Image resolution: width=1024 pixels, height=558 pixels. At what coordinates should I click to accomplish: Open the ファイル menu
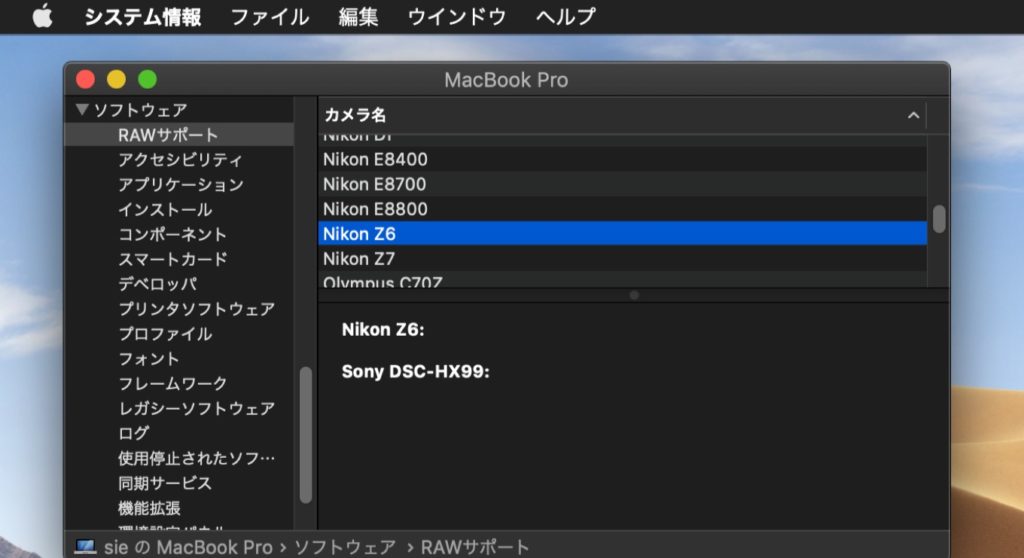pos(270,16)
